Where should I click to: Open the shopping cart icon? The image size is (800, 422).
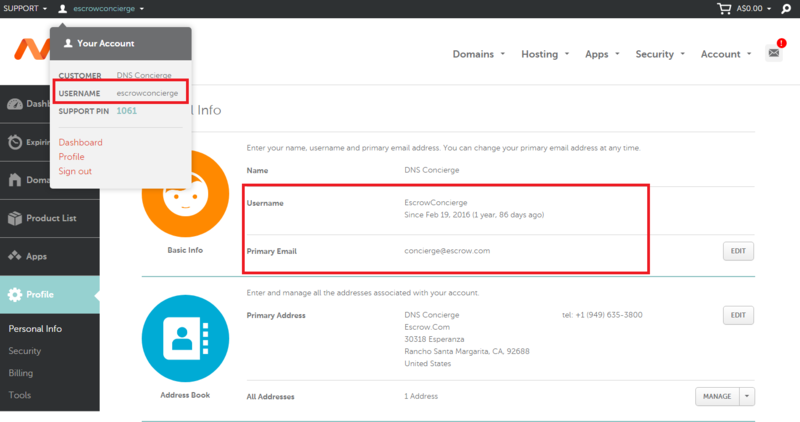click(x=725, y=8)
